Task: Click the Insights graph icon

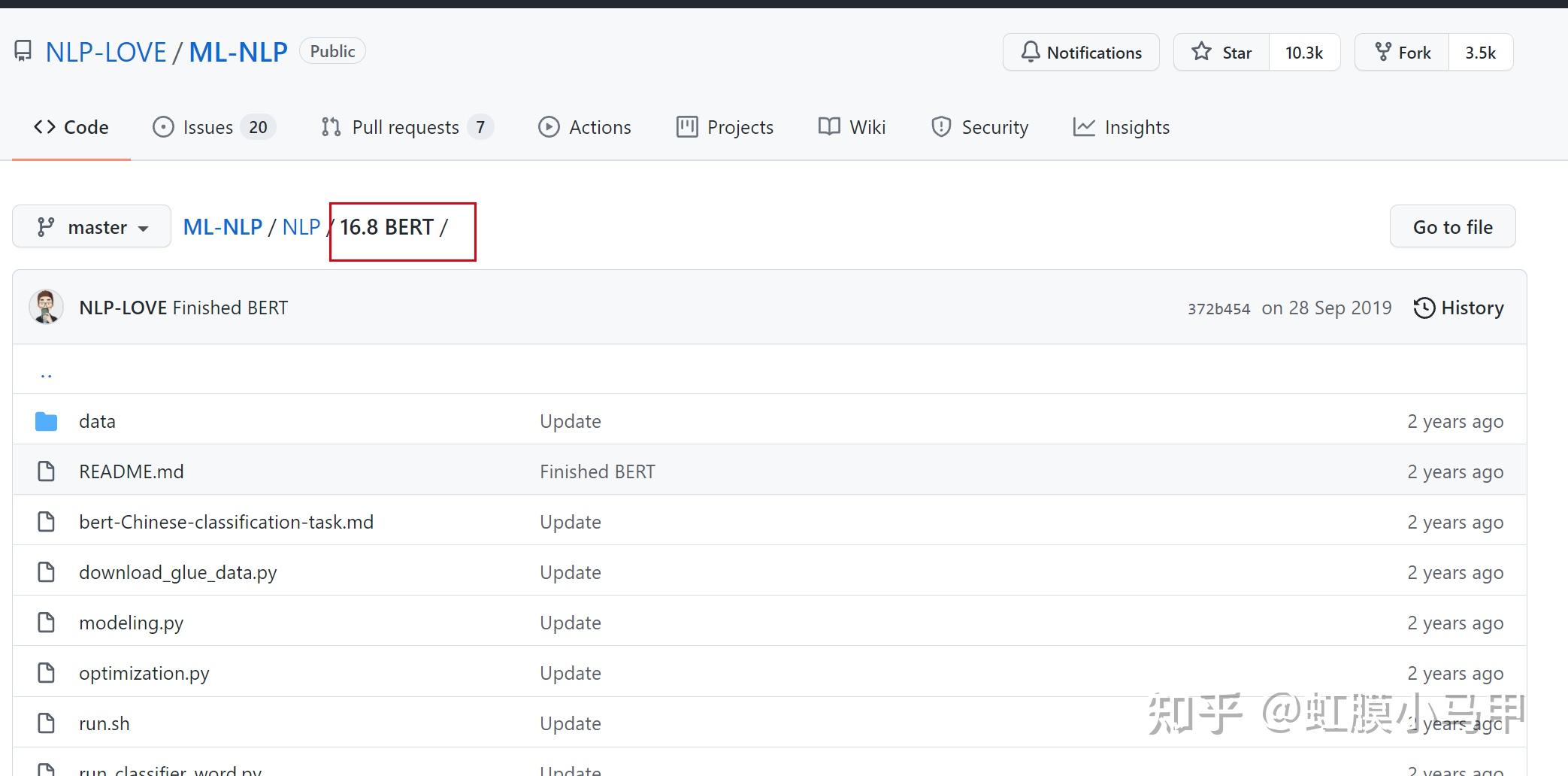Action: (x=1084, y=127)
